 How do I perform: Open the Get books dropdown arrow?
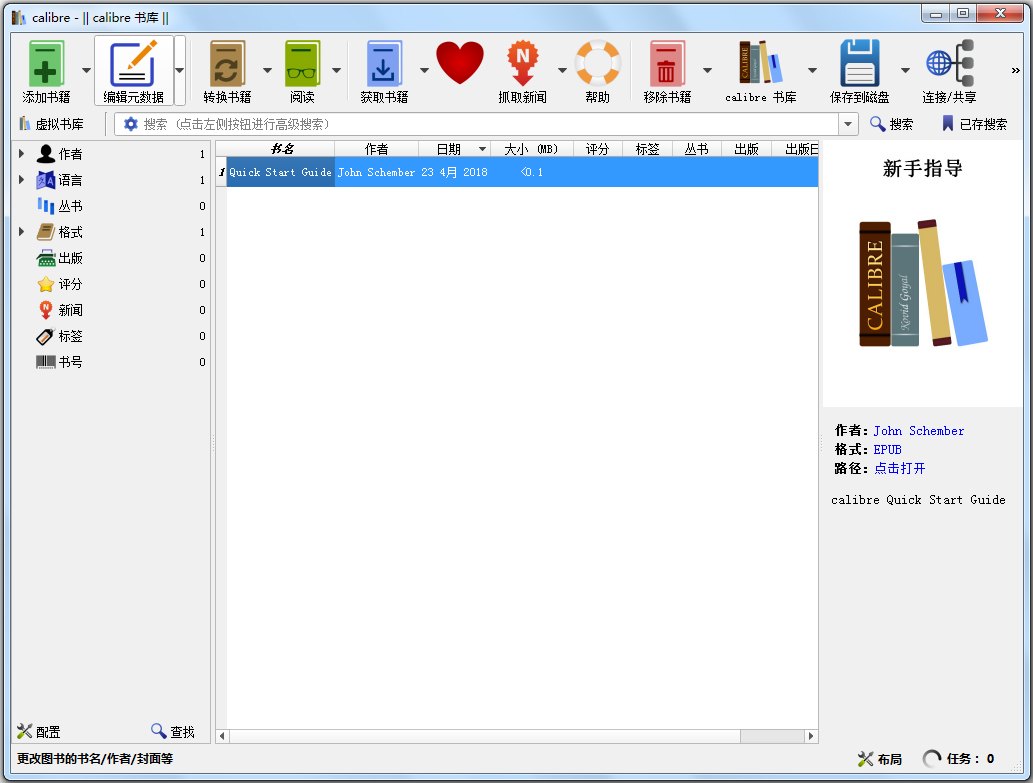click(x=424, y=70)
